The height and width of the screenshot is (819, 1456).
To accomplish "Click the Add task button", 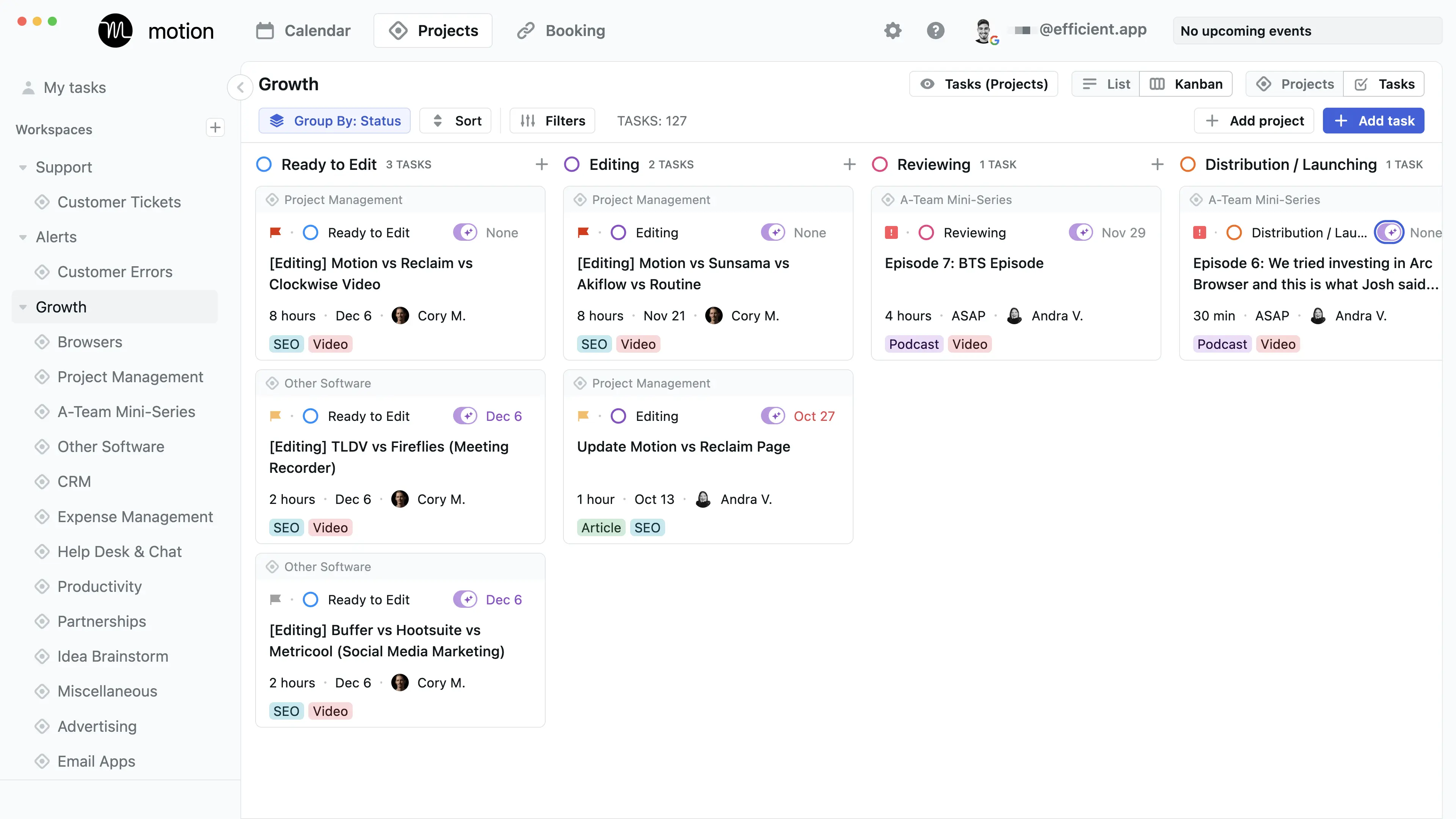I will pyautogui.click(x=1373, y=121).
